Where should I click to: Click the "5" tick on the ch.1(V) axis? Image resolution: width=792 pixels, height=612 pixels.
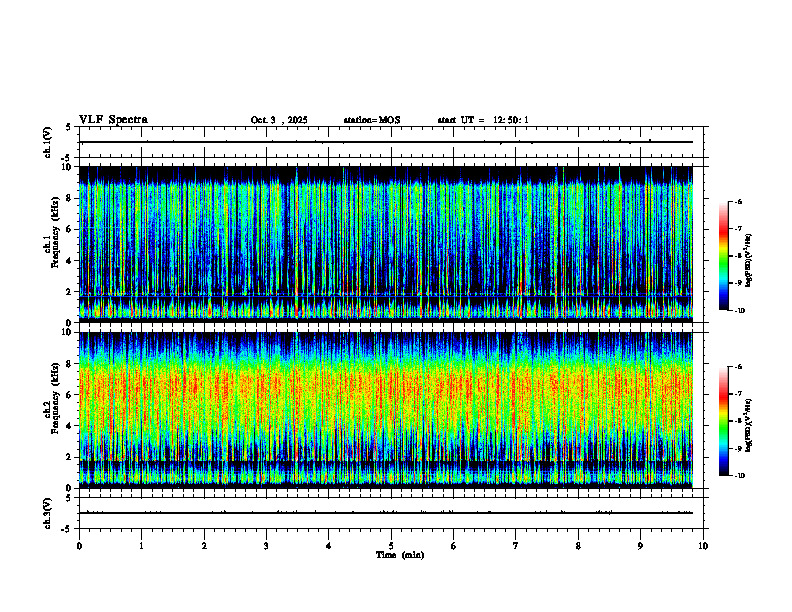coord(68,127)
